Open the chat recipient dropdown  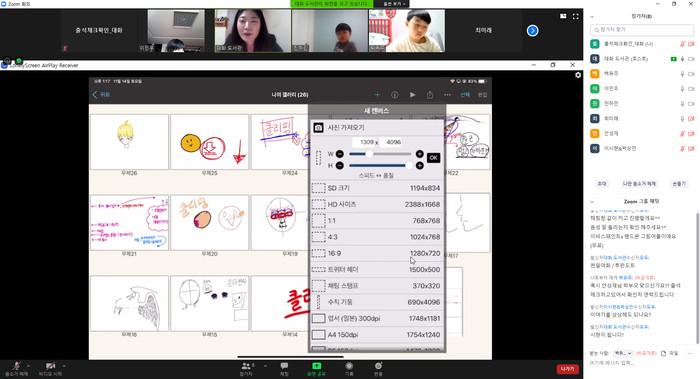coord(623,353)
